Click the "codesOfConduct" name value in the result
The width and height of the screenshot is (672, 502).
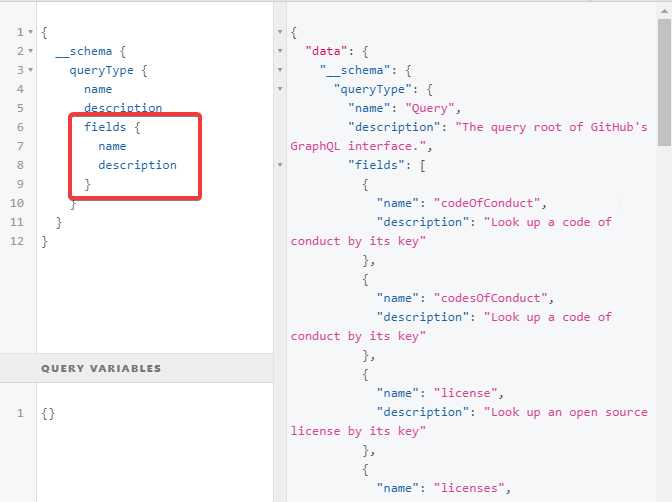coord(491,298)
